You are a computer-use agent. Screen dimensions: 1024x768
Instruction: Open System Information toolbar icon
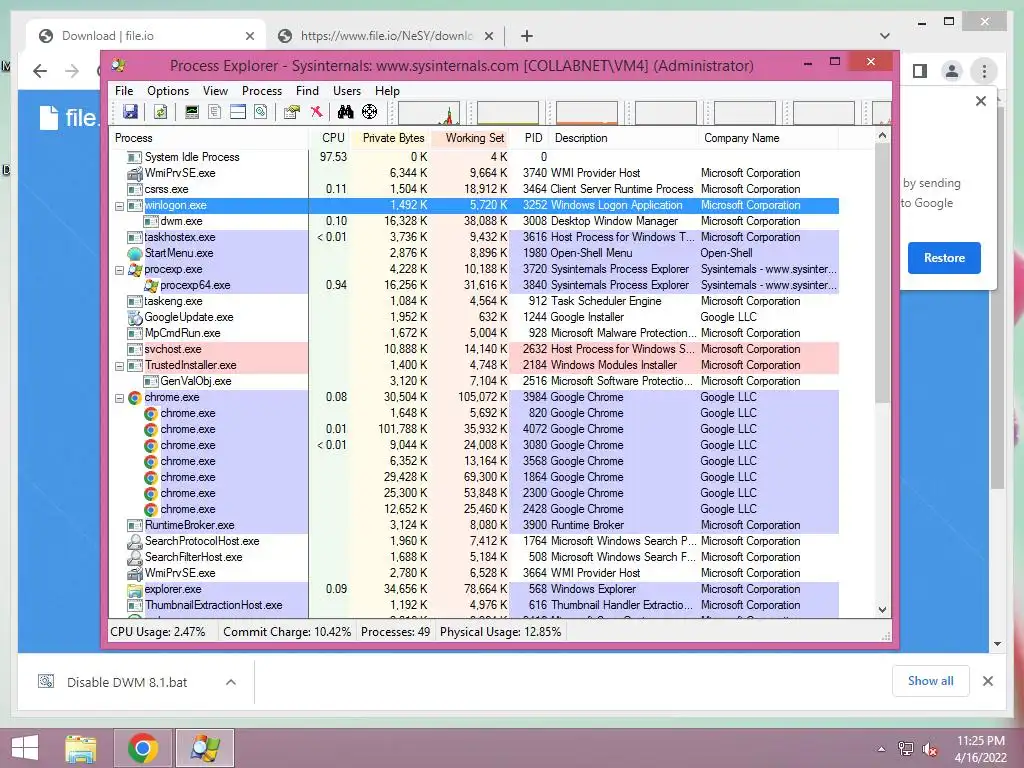(x=191, y=112)
